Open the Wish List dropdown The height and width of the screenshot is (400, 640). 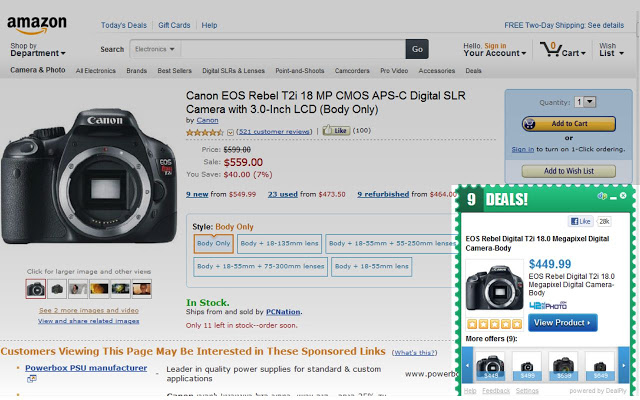(611, 50)
